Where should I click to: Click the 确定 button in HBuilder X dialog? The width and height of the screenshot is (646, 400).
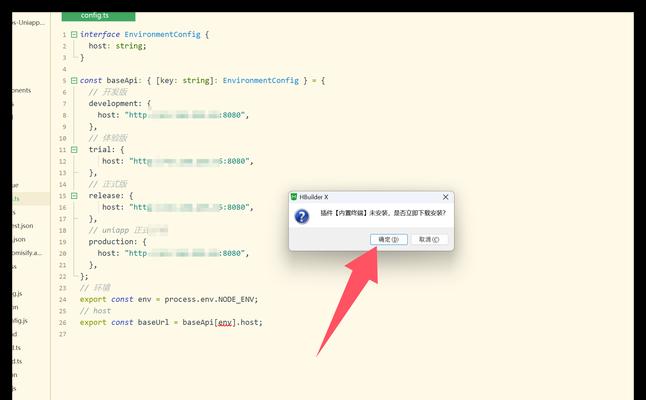coord(389,239)
